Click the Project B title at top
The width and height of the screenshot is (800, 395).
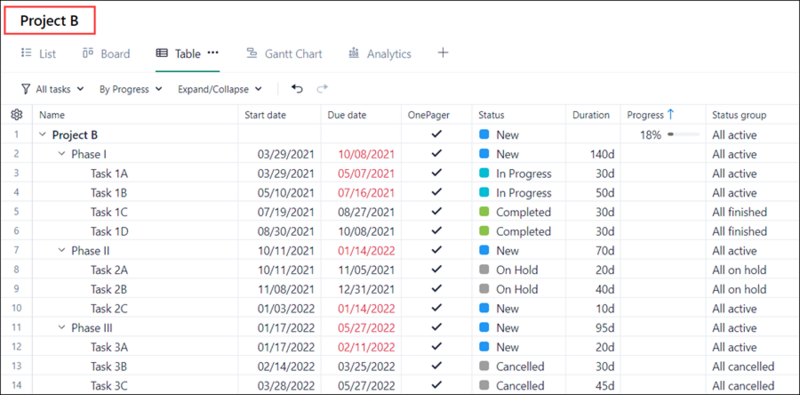pos(49,21)
